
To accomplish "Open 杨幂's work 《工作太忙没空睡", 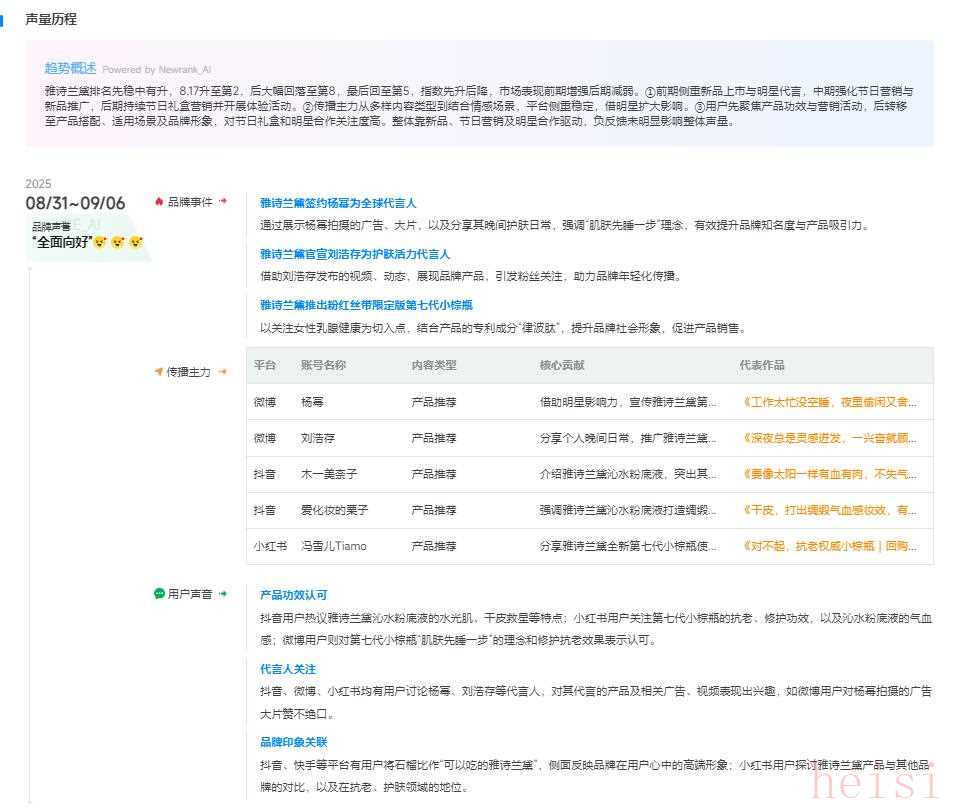I will tap(830, 402).
